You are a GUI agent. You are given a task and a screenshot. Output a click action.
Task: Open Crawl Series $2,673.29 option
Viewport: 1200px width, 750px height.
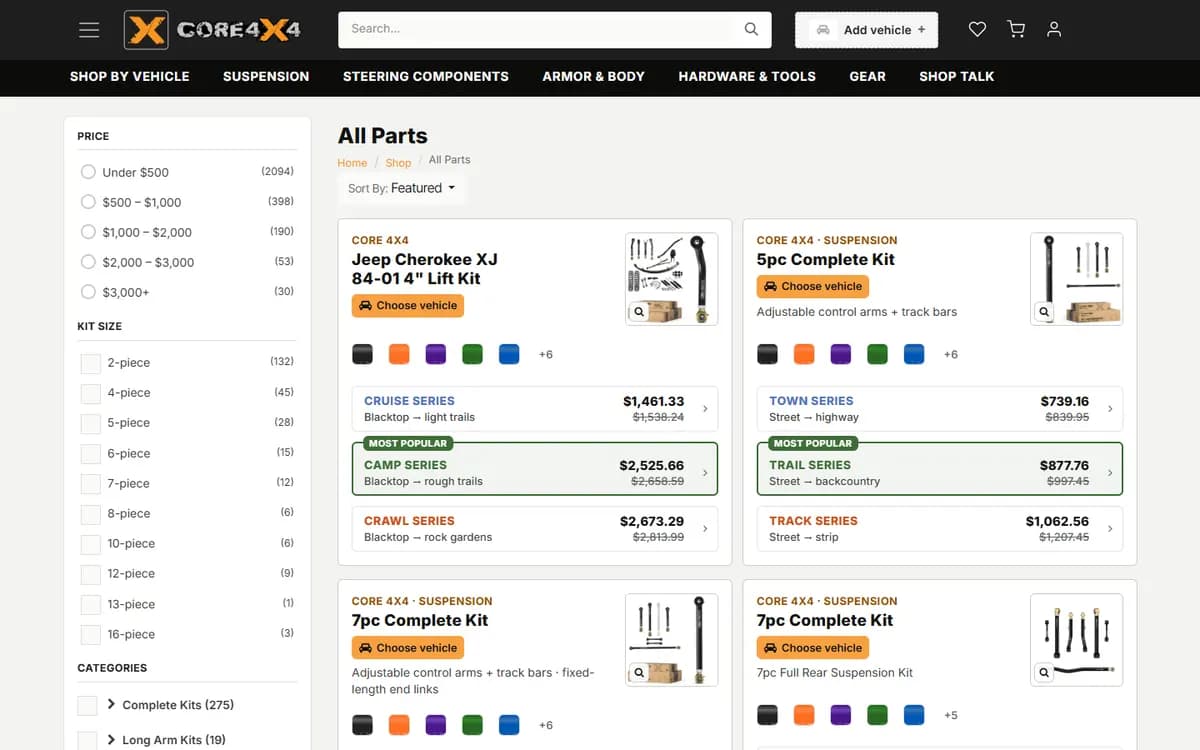click(535, 529)
